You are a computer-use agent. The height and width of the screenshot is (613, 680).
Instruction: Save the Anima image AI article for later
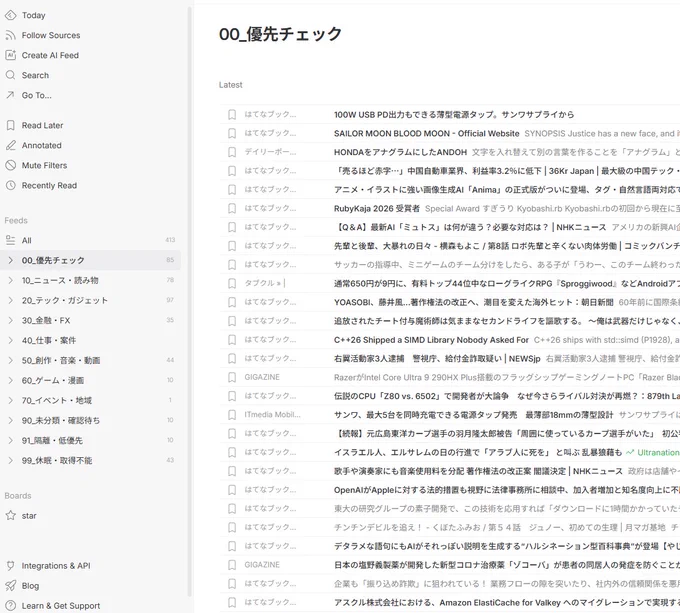click(232, 189)
